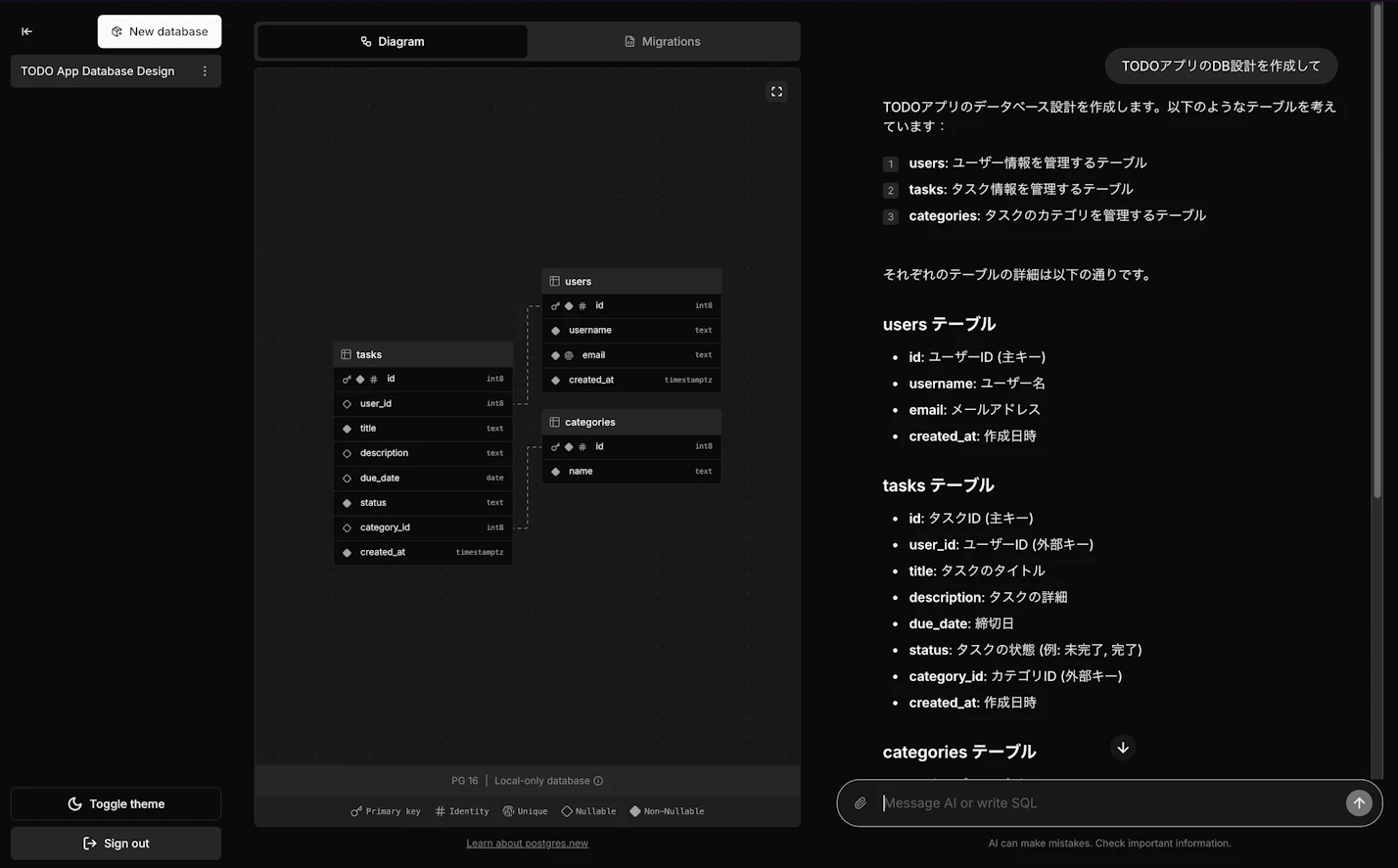Image resolution: width=1398 pixels, height=868 pixels.
Task: Attach a file with the paperclip icon
Action: (861, 802)
